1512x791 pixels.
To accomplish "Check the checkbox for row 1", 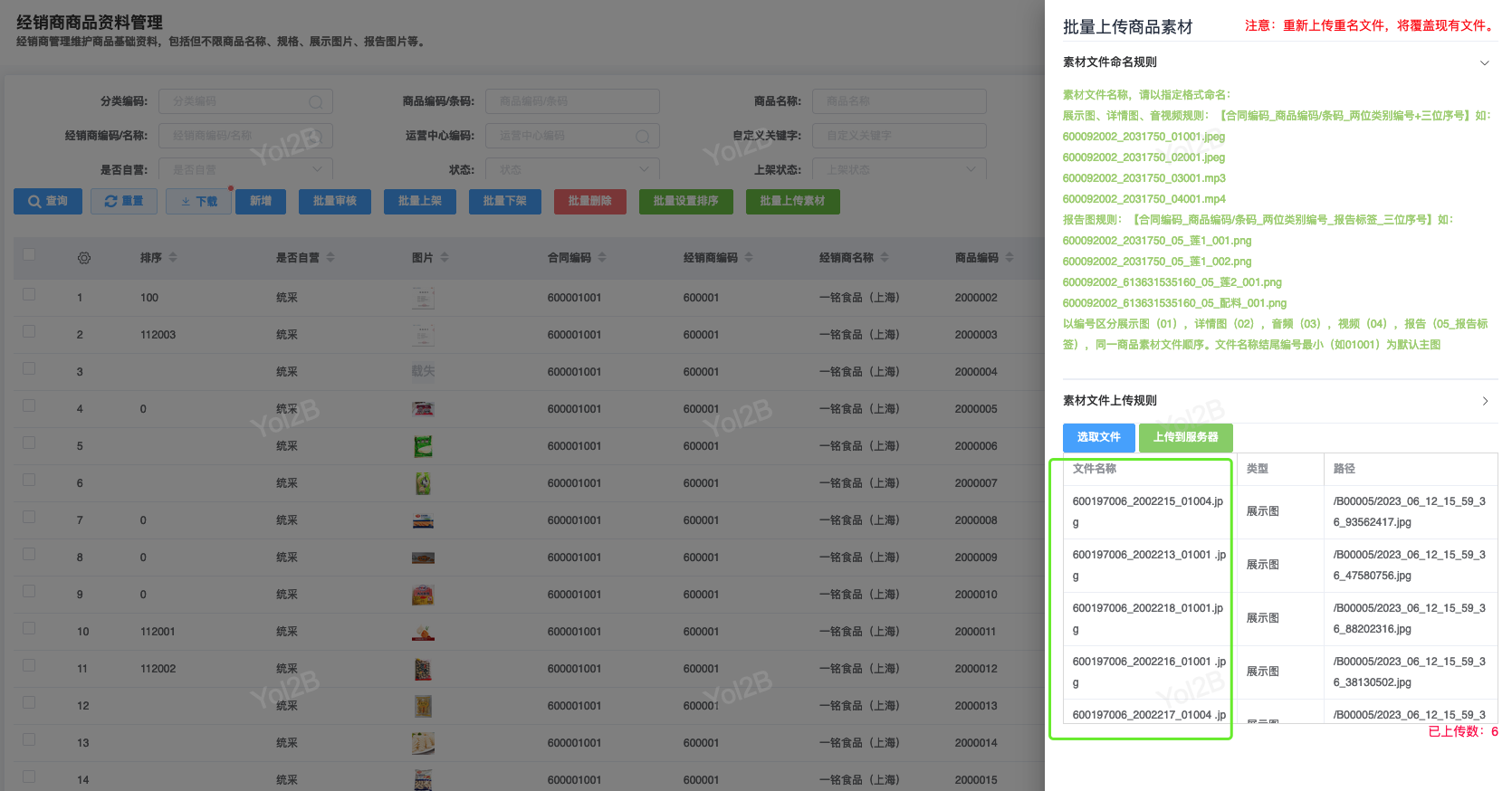I will point(29,295).
